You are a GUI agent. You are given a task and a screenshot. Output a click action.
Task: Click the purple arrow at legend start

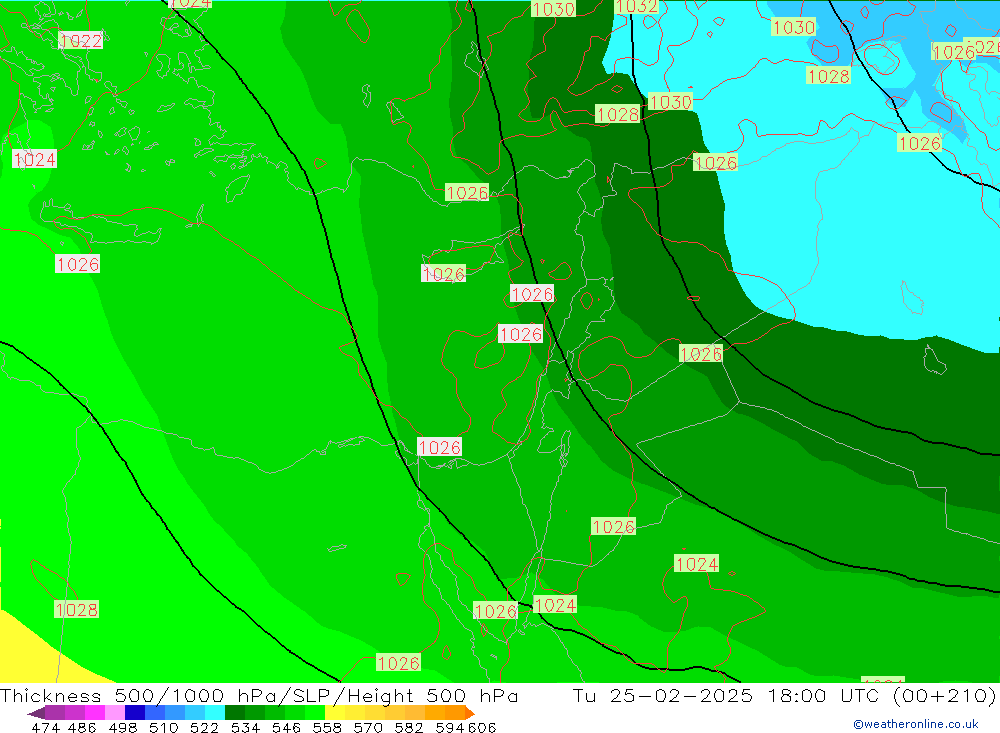click(36, 713)
